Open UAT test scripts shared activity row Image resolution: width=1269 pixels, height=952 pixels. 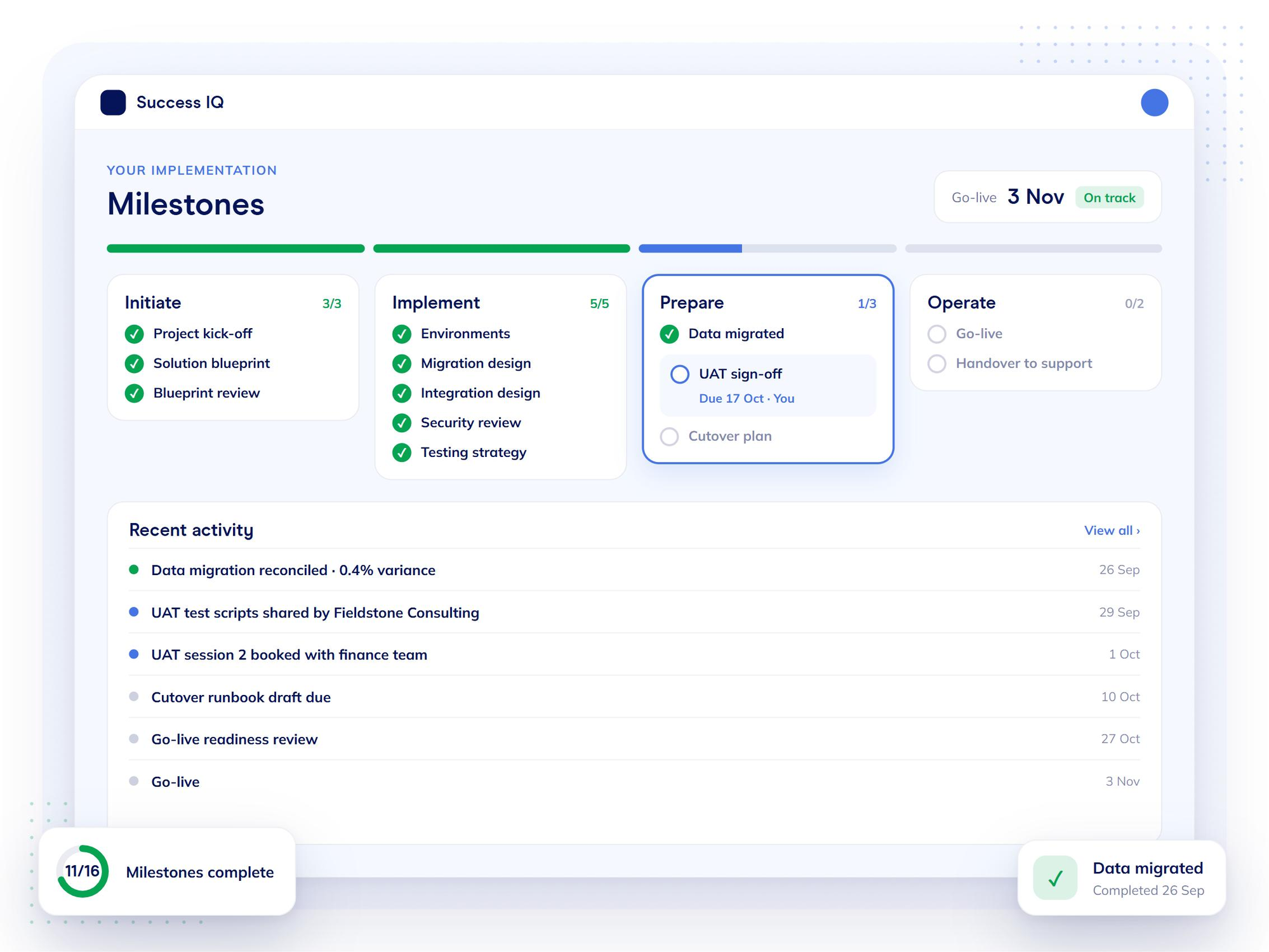(634, 612)
